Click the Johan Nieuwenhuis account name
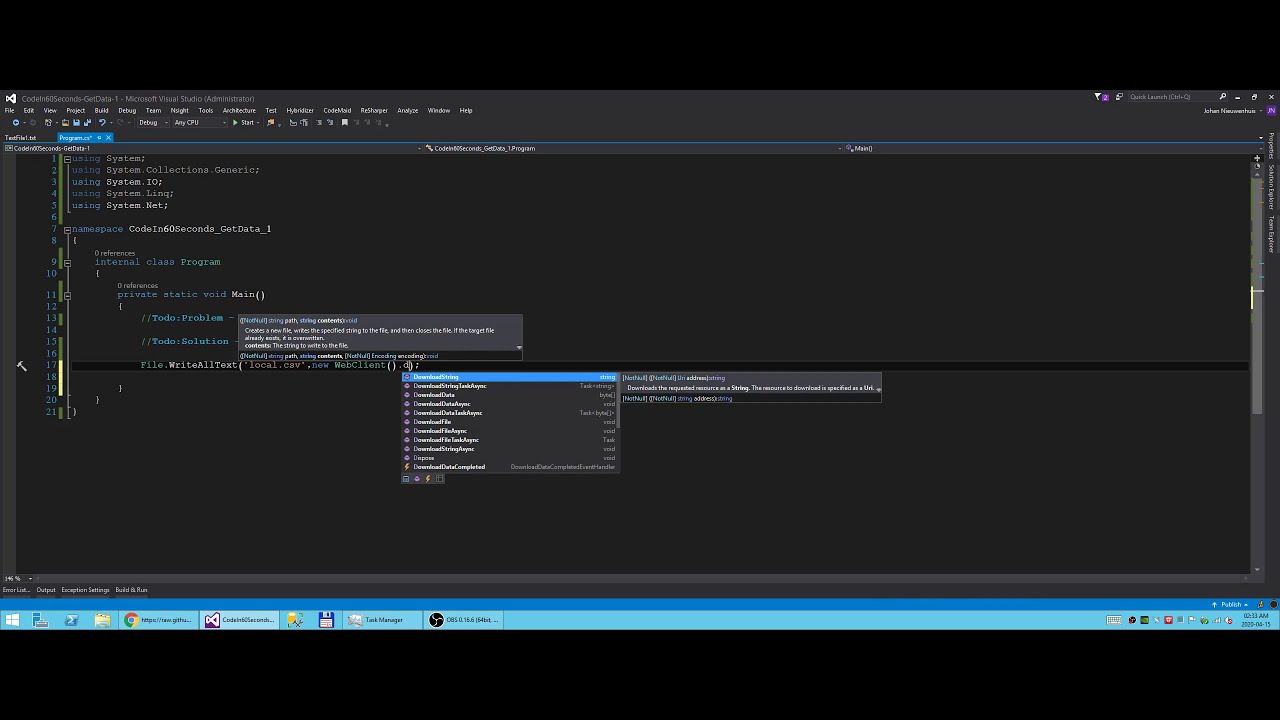 tap(1229, 110)
